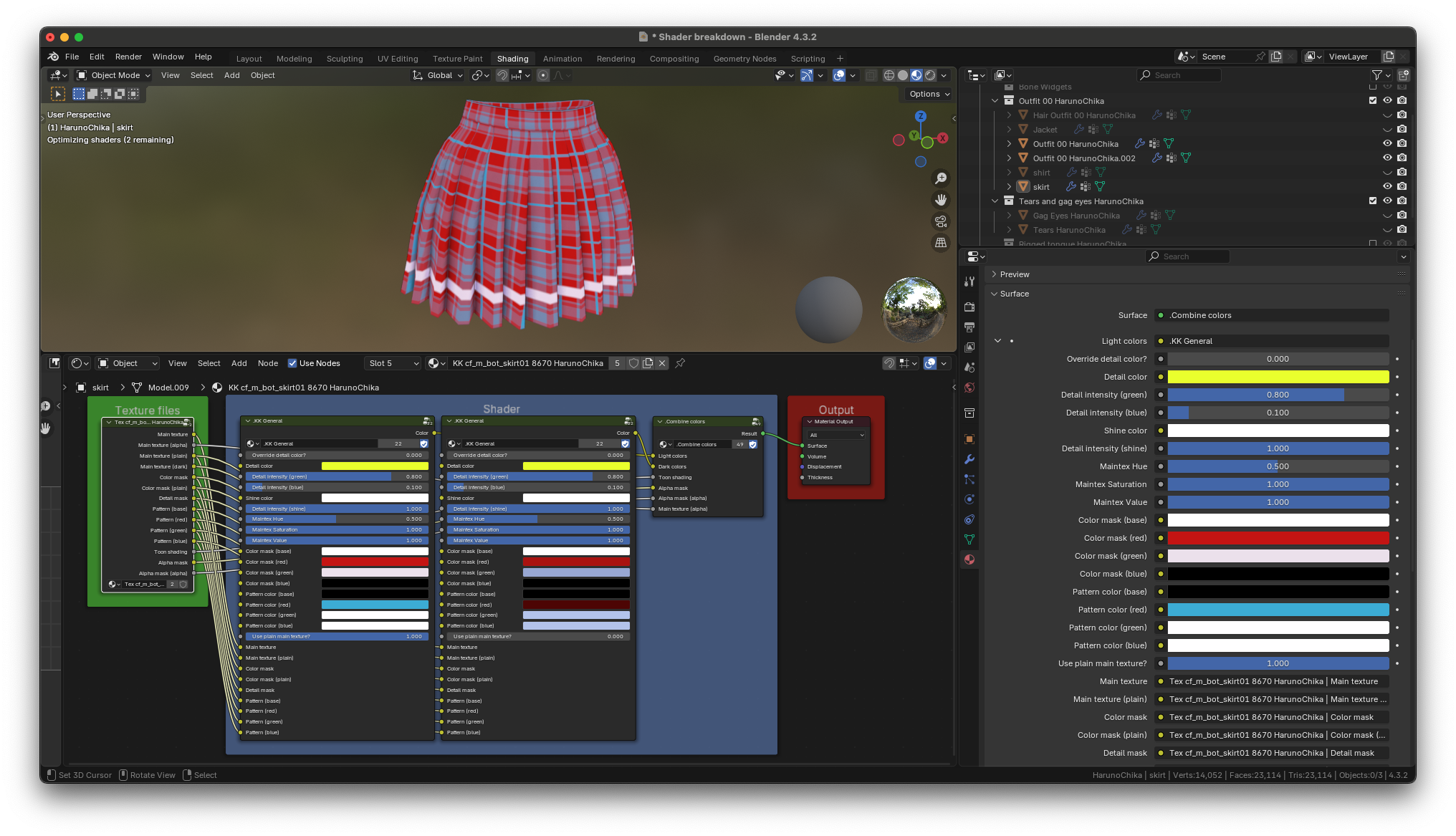
Task: Hide the skirt object in viewport
Action: pyautogui.click(x=1387, y=187)
